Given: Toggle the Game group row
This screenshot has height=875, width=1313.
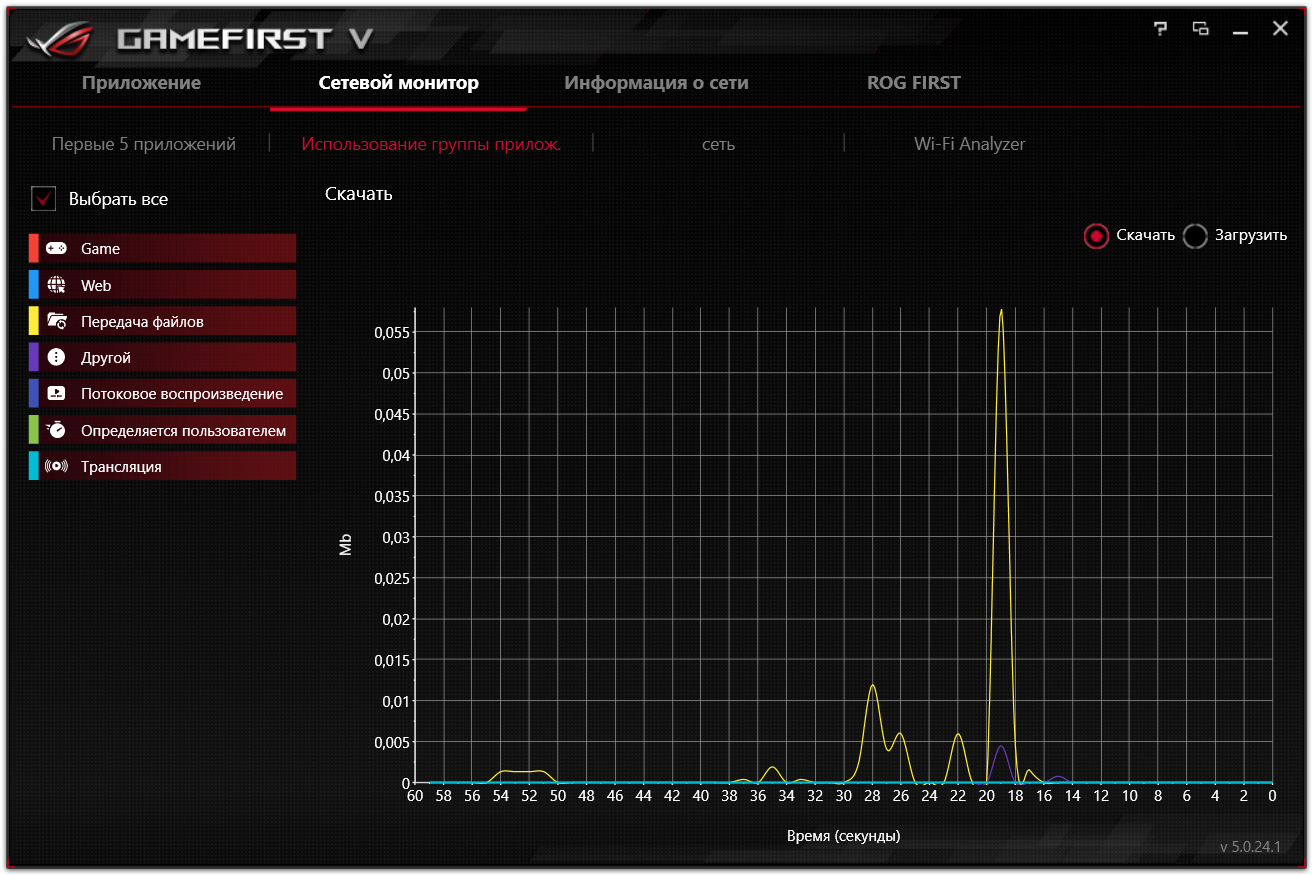Looking at the screenshot, I should [162, 248].
